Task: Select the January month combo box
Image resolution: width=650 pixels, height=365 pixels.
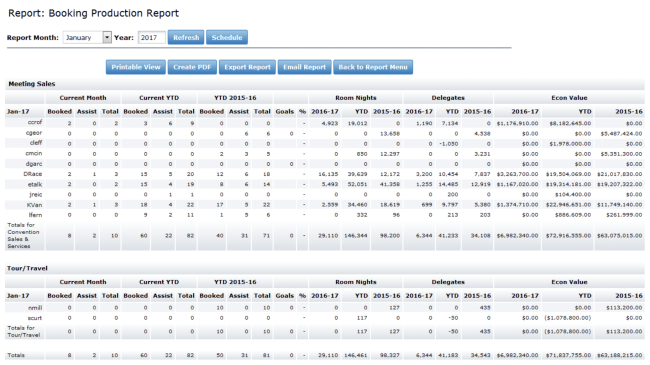Action: tap(87, 37)
